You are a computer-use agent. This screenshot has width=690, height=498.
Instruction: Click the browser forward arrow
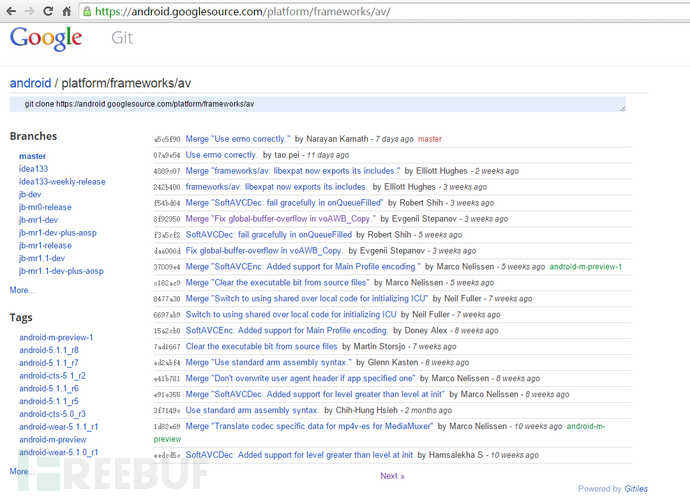coord(29,12)
